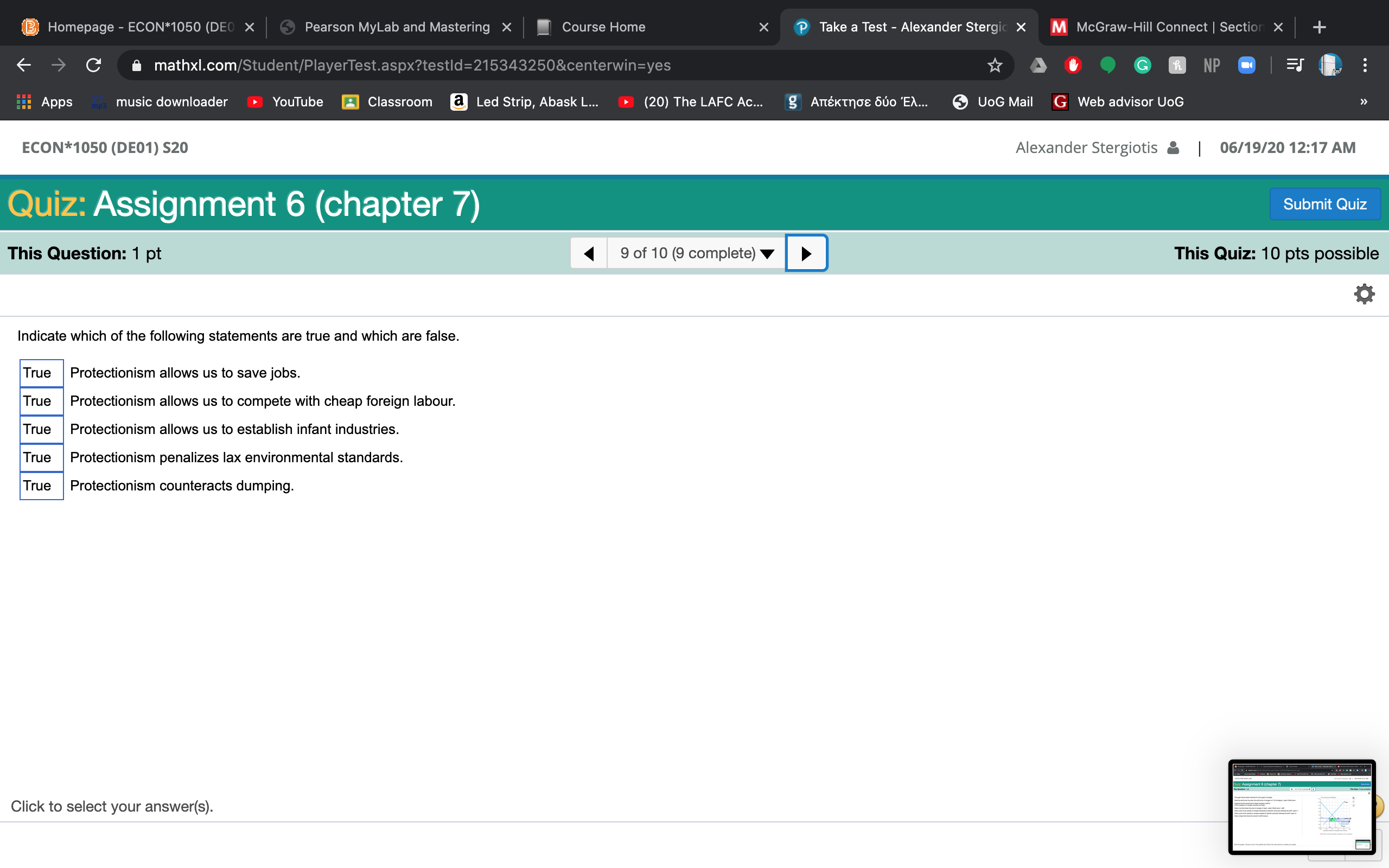The width and height of the screenshot is (1389, 868).
Task: Switch to the Course Home tab
Action: tap(603, 27)
